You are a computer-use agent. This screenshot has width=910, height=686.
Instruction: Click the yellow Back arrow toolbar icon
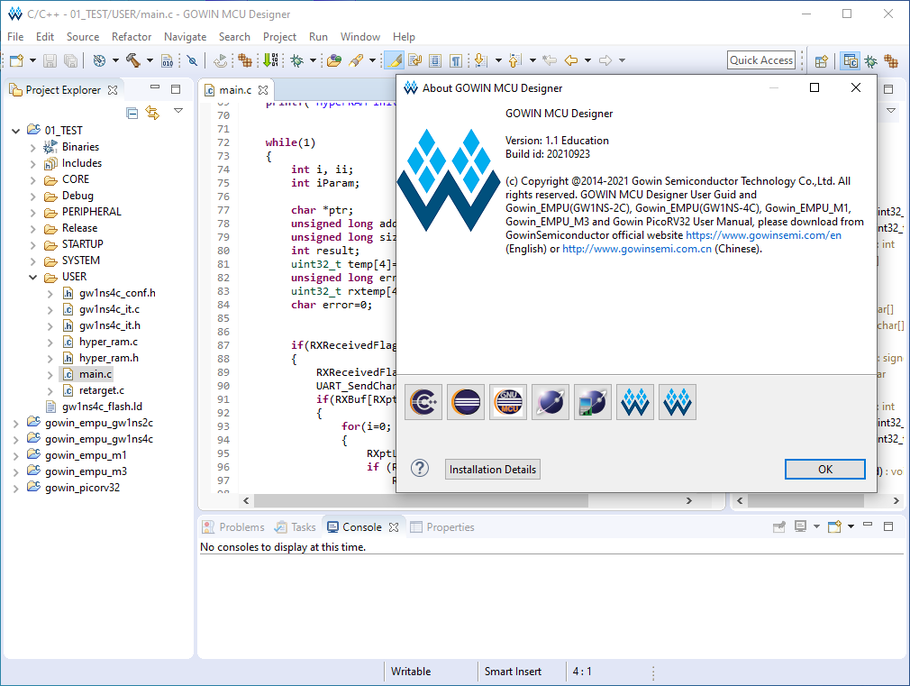click(x=571, y=60)
